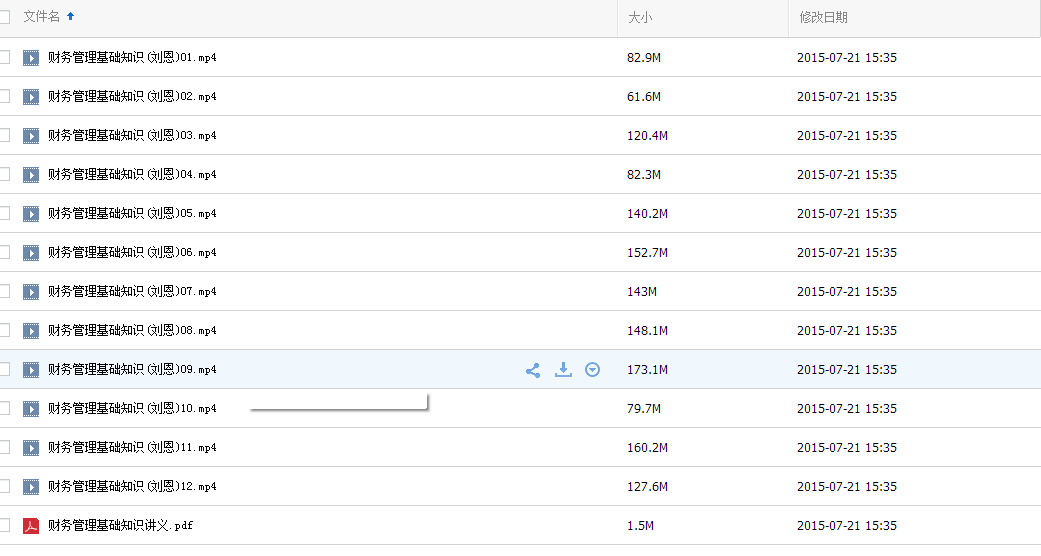
Task: Click size value 173.1M
Action: 647,369
